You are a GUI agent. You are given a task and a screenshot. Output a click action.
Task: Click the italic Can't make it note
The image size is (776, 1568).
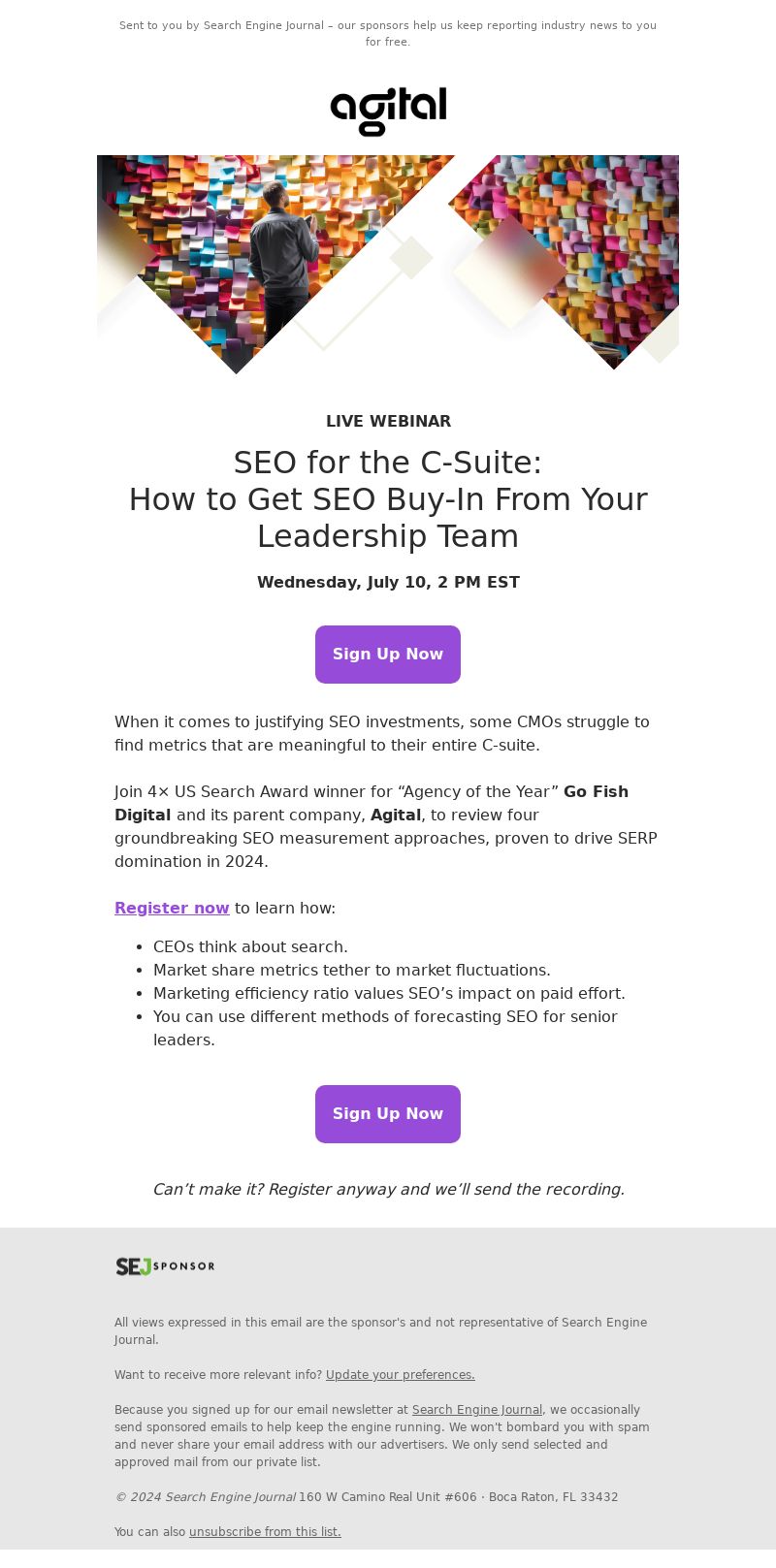[388, 1190]
